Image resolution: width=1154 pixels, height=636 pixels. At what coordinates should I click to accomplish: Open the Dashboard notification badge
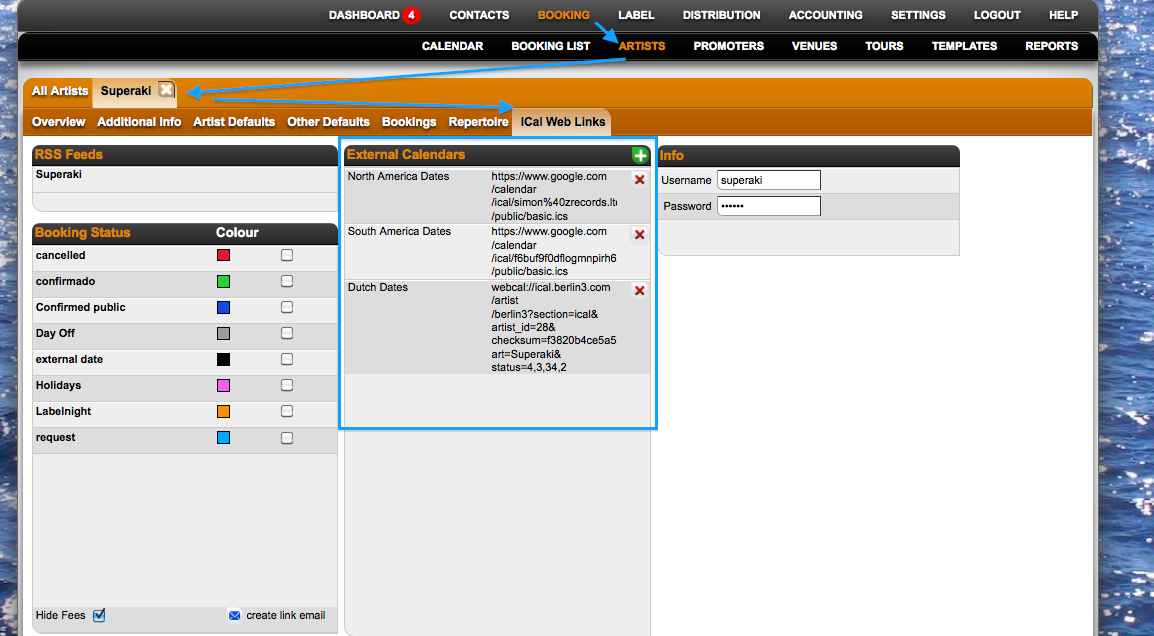411,15
